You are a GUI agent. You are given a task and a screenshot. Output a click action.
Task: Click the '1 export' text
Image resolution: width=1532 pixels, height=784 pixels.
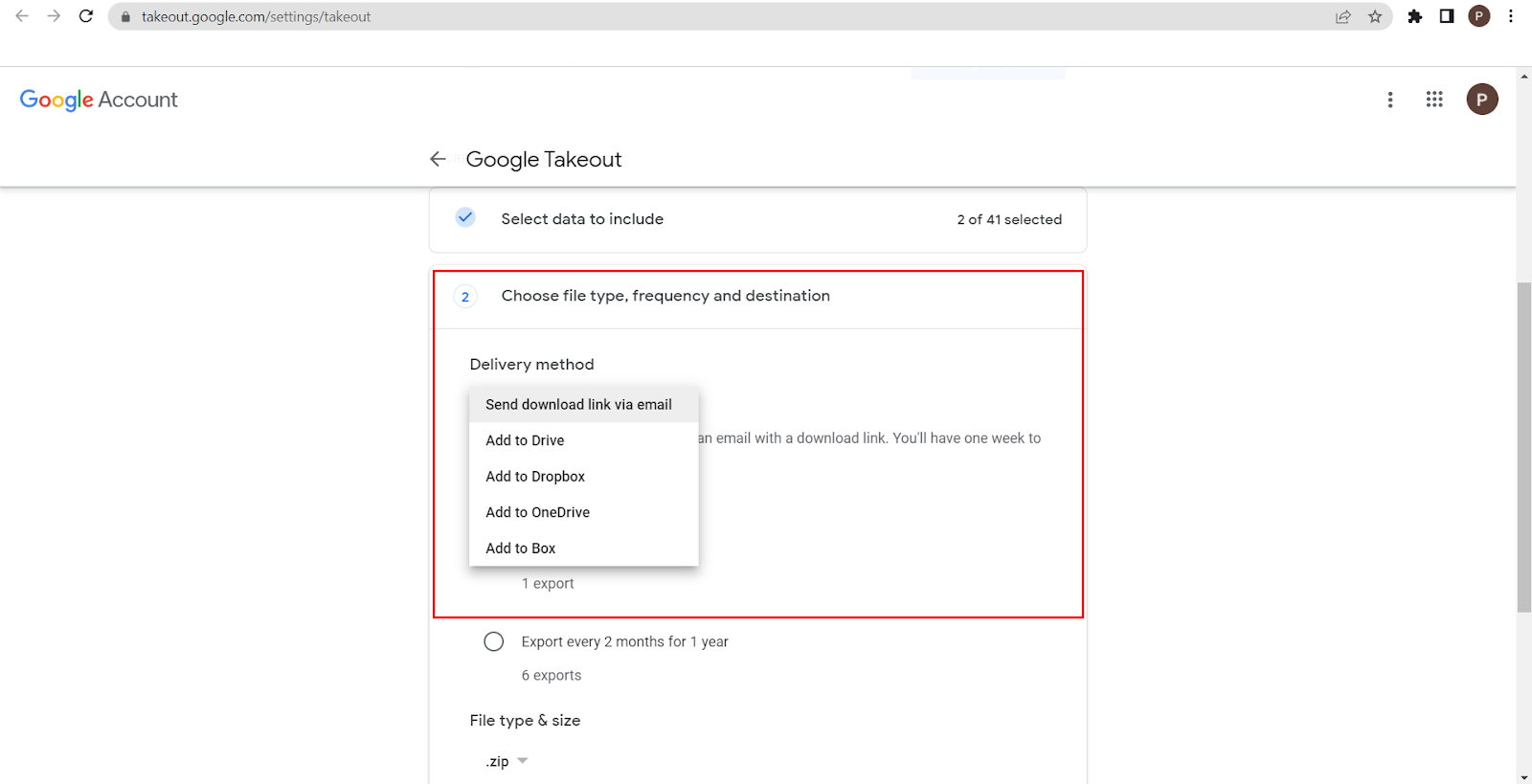point(548,584)
